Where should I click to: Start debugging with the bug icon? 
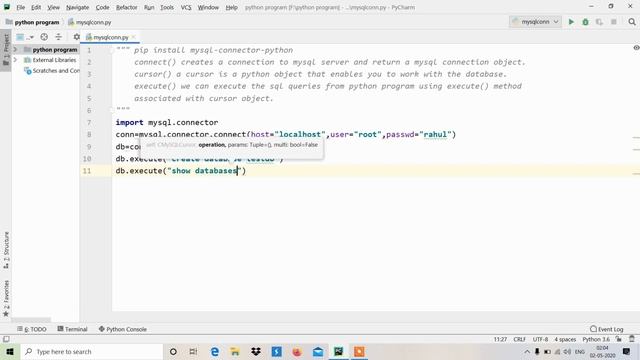coord(585,22)
